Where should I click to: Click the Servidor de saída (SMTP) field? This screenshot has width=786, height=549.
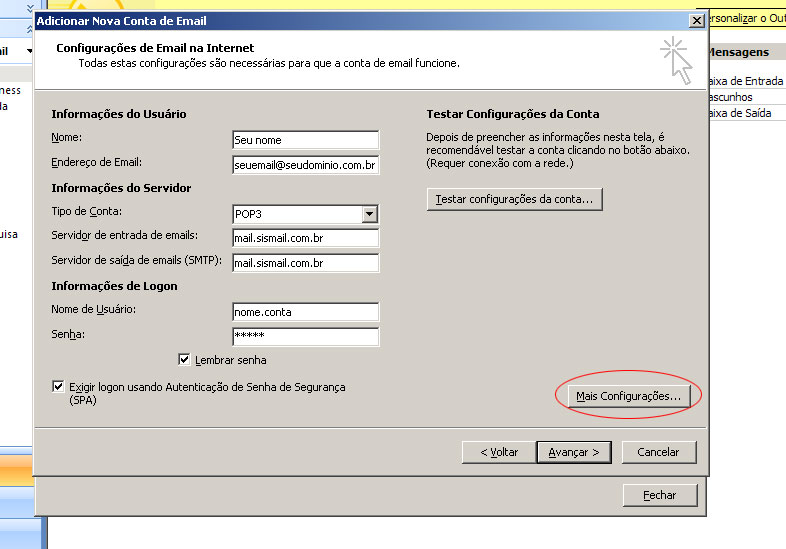pos(306,263)
